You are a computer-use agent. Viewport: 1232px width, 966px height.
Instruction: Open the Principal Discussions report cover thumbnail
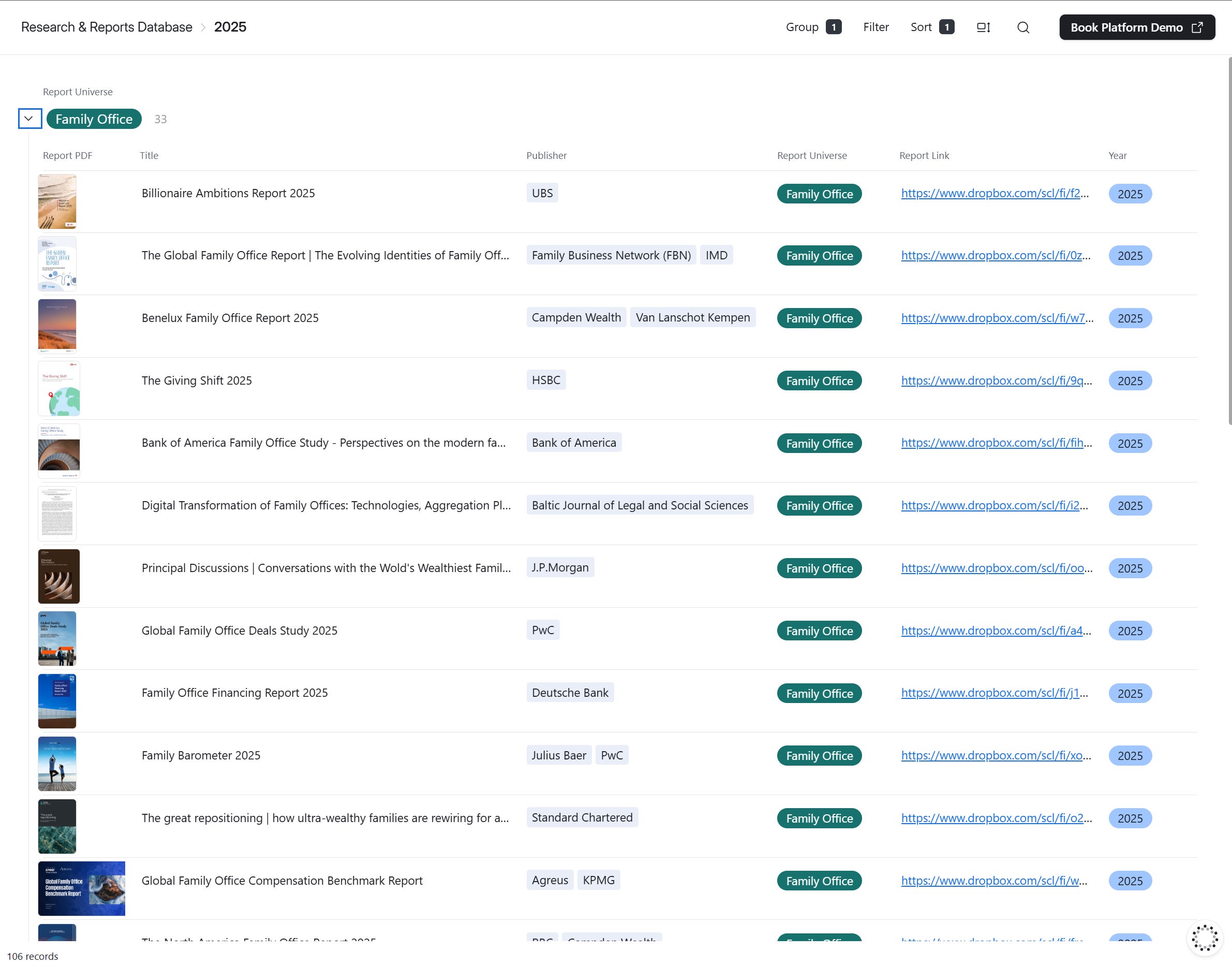pos(59,576)
